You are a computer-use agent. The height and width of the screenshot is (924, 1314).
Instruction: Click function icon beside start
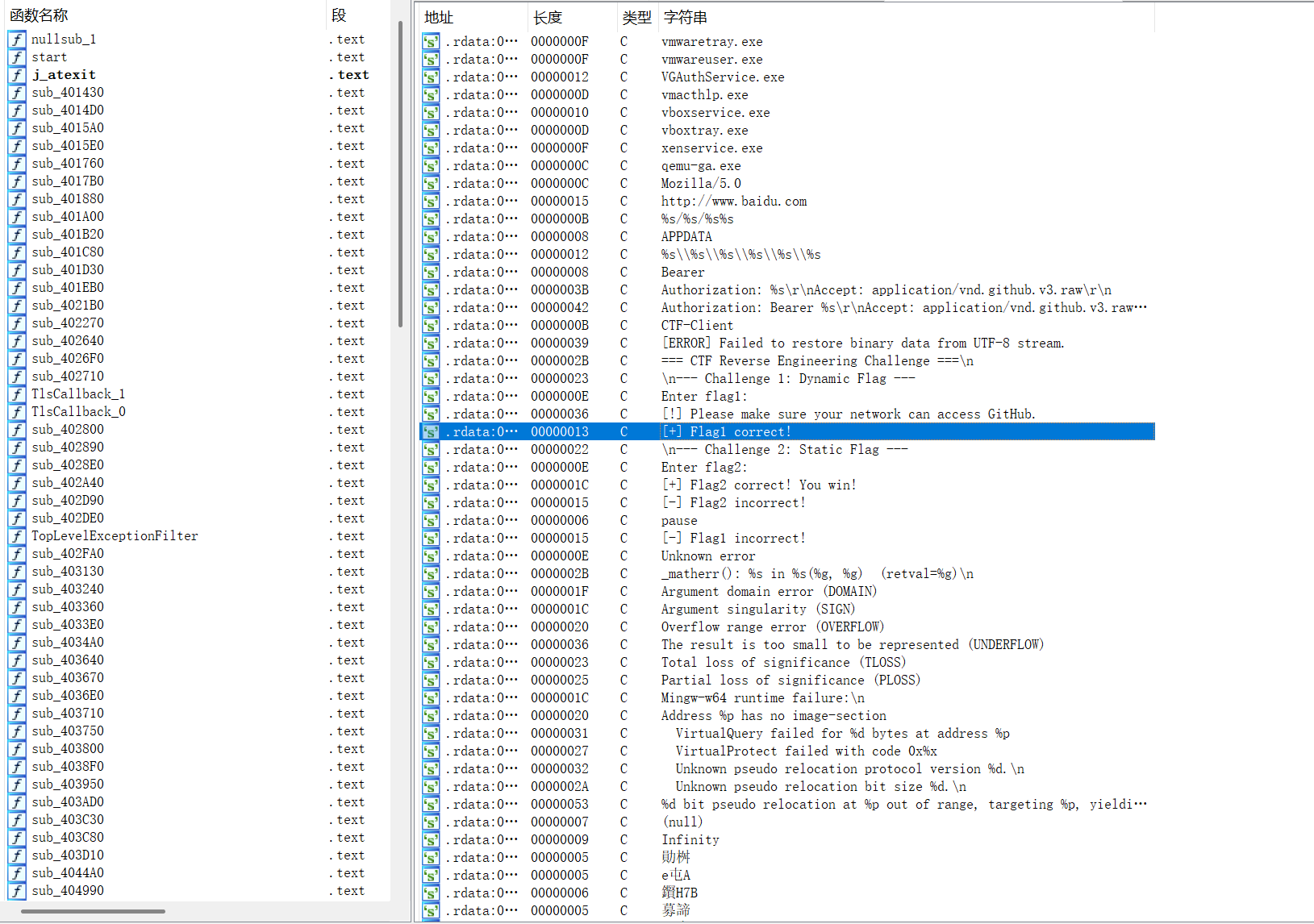17,57
